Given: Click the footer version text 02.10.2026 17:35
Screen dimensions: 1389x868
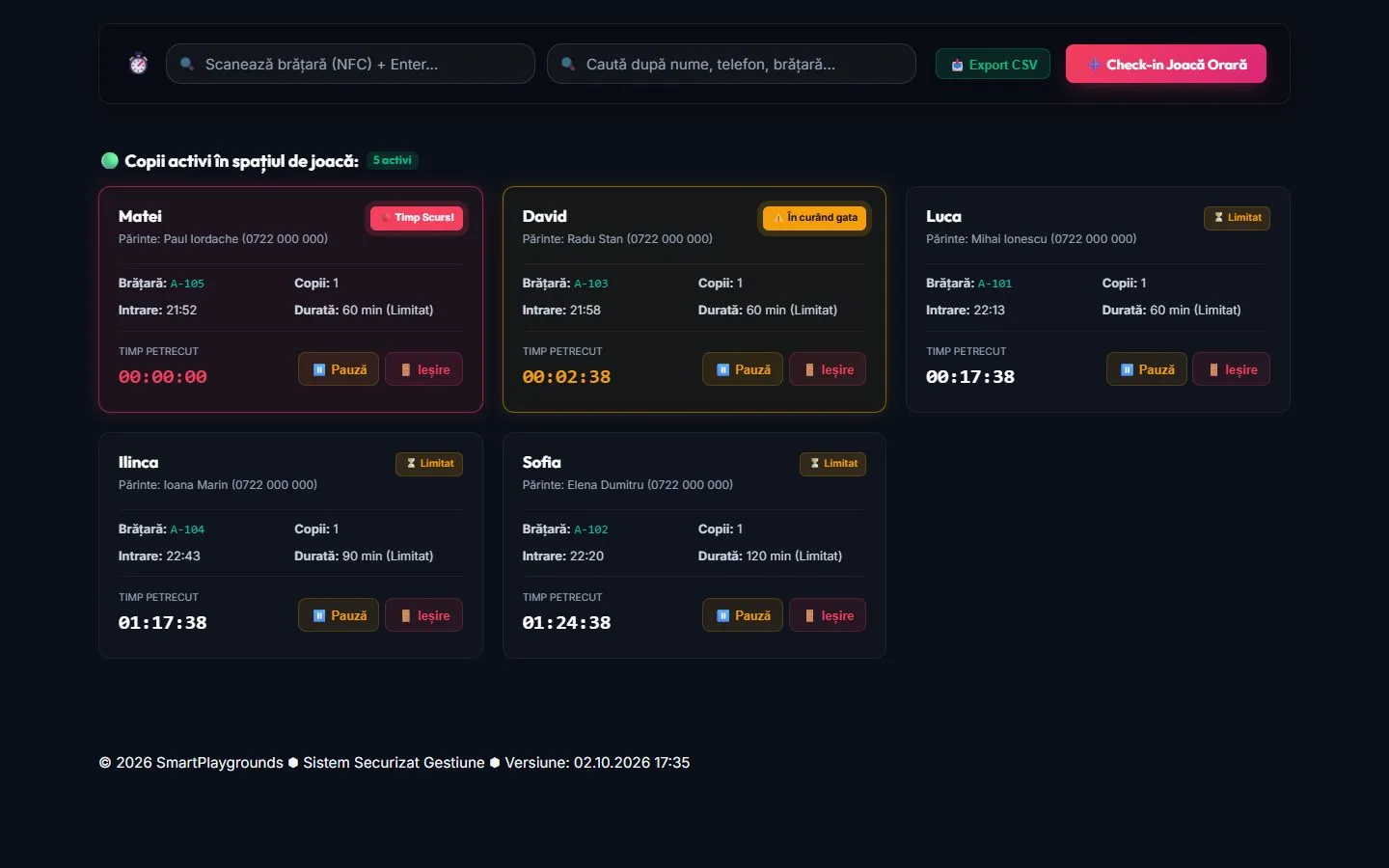Looking at the screenshot, I should [x=632, y=763].
